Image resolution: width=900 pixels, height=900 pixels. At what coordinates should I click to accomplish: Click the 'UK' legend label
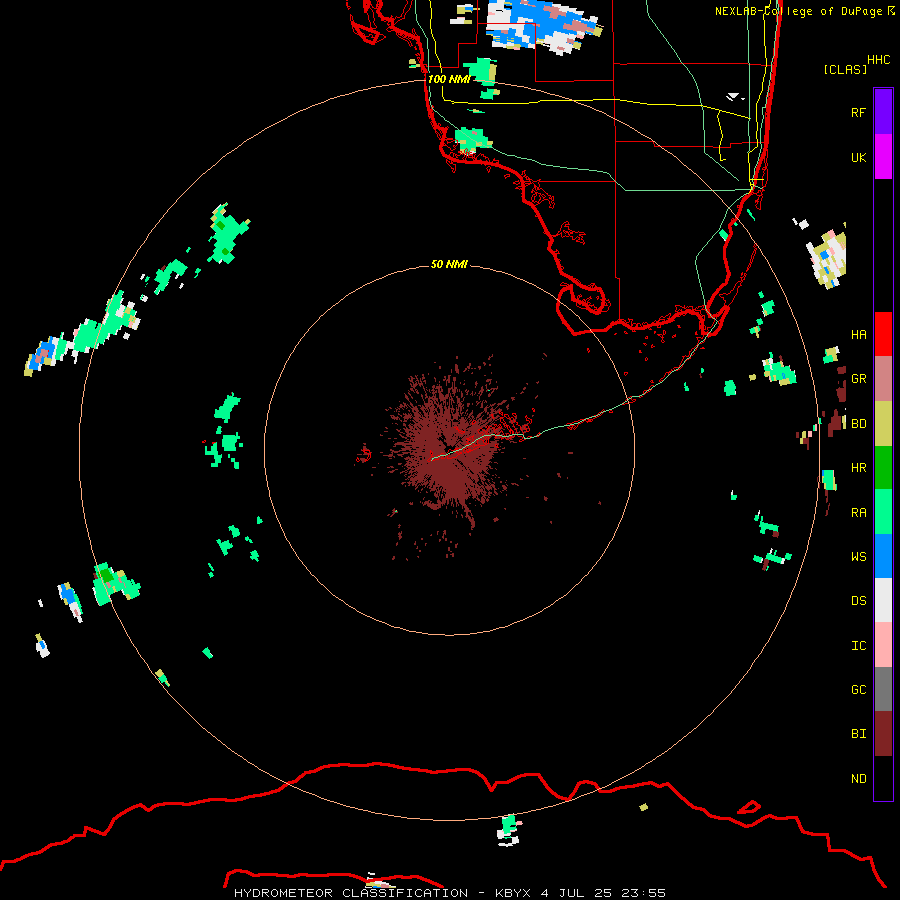pos(858,157)
